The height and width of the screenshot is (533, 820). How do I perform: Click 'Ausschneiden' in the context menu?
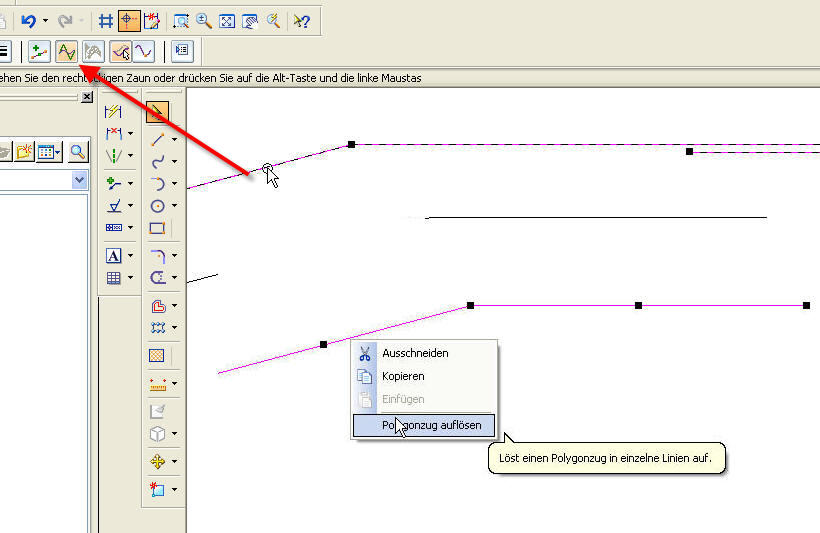(415, 353)
